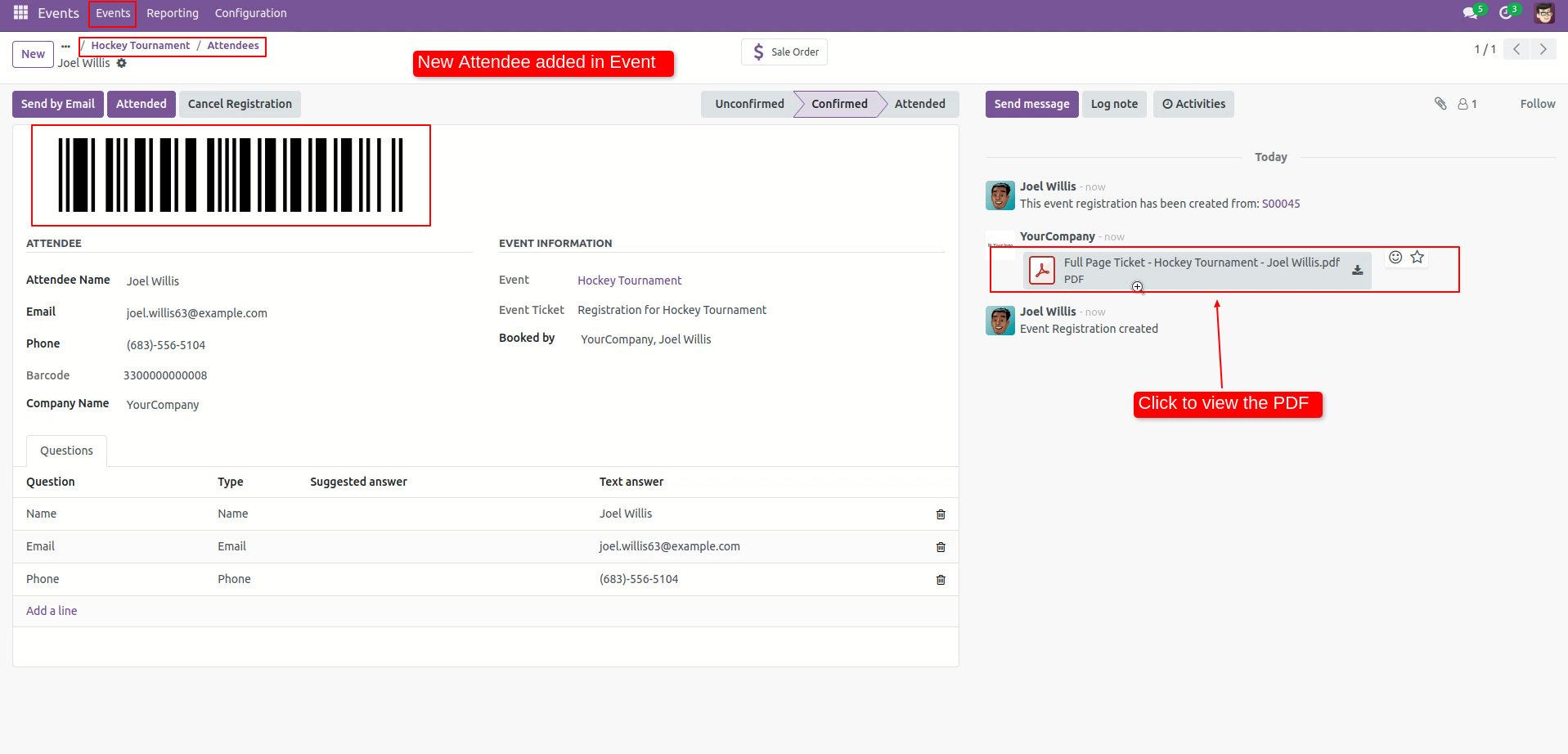Click the Type column header
This screenshot has height=754, width=1568.
click(x=231, y=482)
